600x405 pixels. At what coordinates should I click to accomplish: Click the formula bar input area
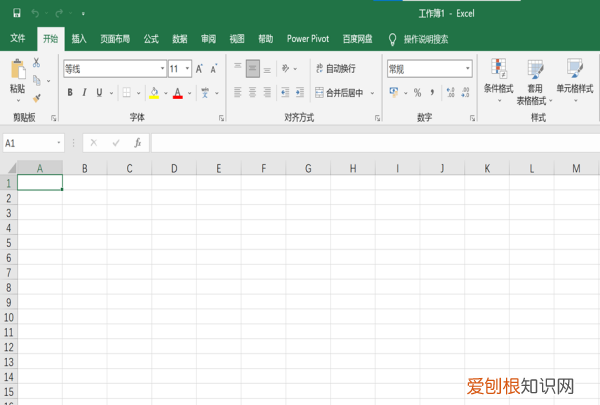tap(375, 143)
